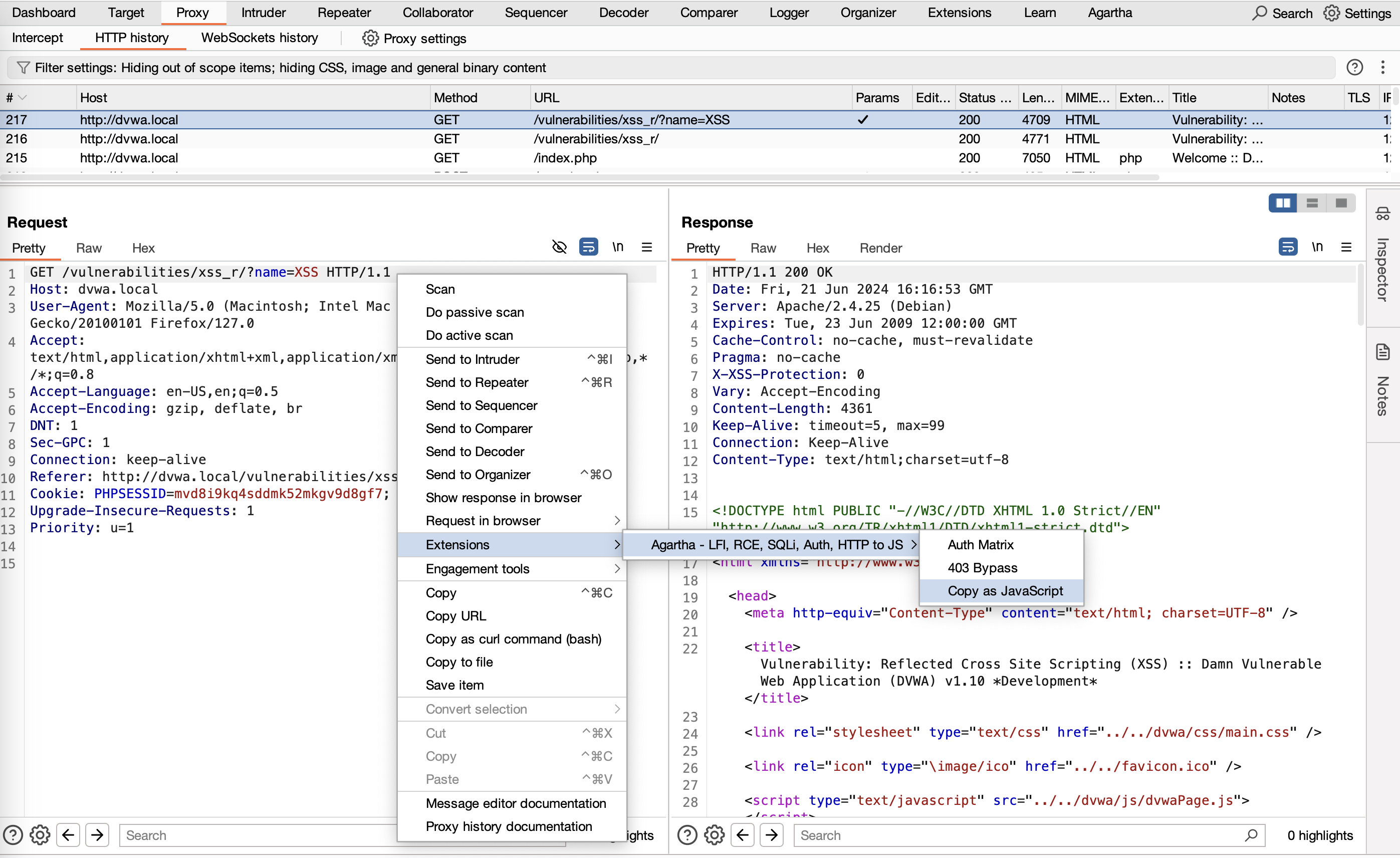Viewport: 1400px width, 858px height.
Task: Open Proxy settings gear
Action: pos(370,38)
